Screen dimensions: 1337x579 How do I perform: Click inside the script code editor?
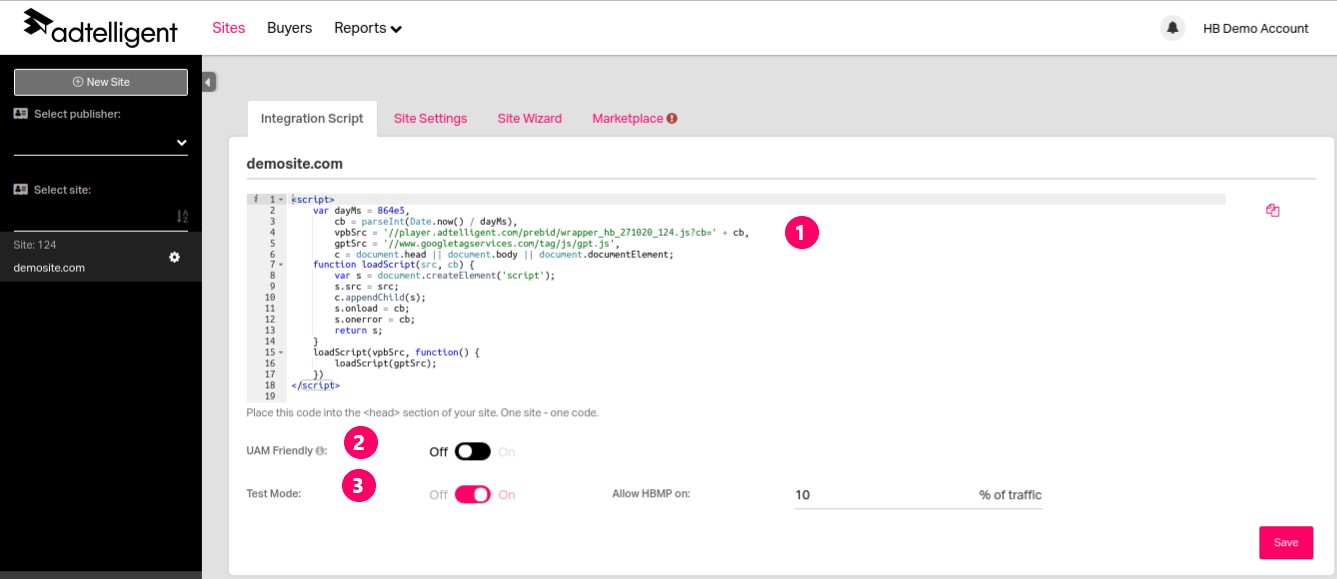click(735, 297)
